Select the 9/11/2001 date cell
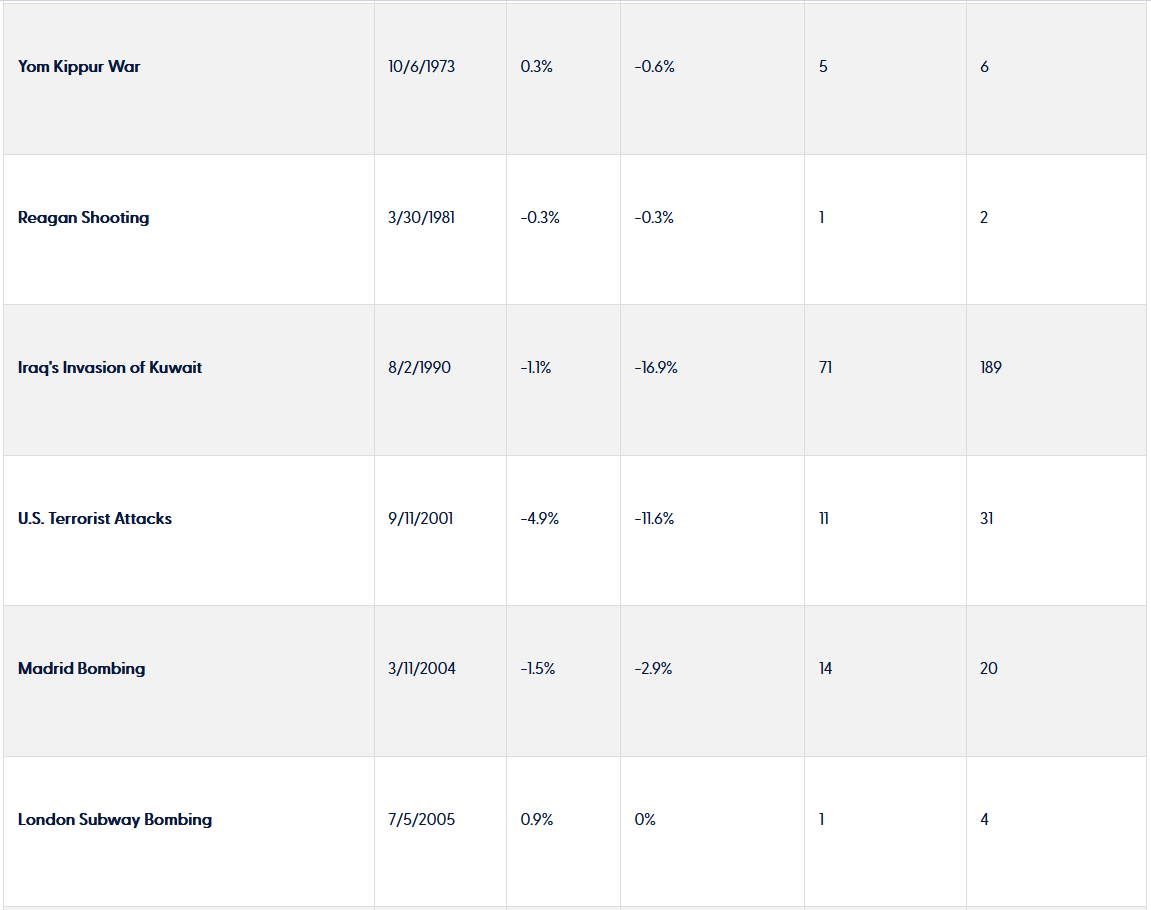This screenshot has height=910, width=1151. [x=420, y=519]
